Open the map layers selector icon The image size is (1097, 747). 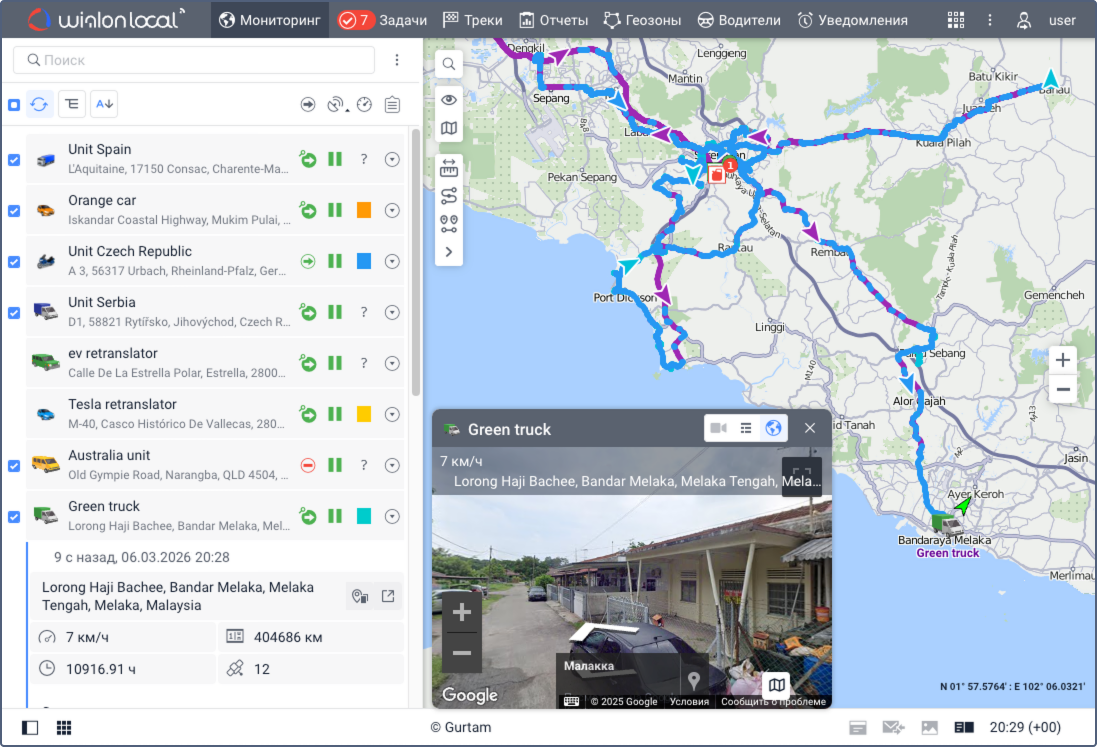pyautogui.click(x=449, y=128)
